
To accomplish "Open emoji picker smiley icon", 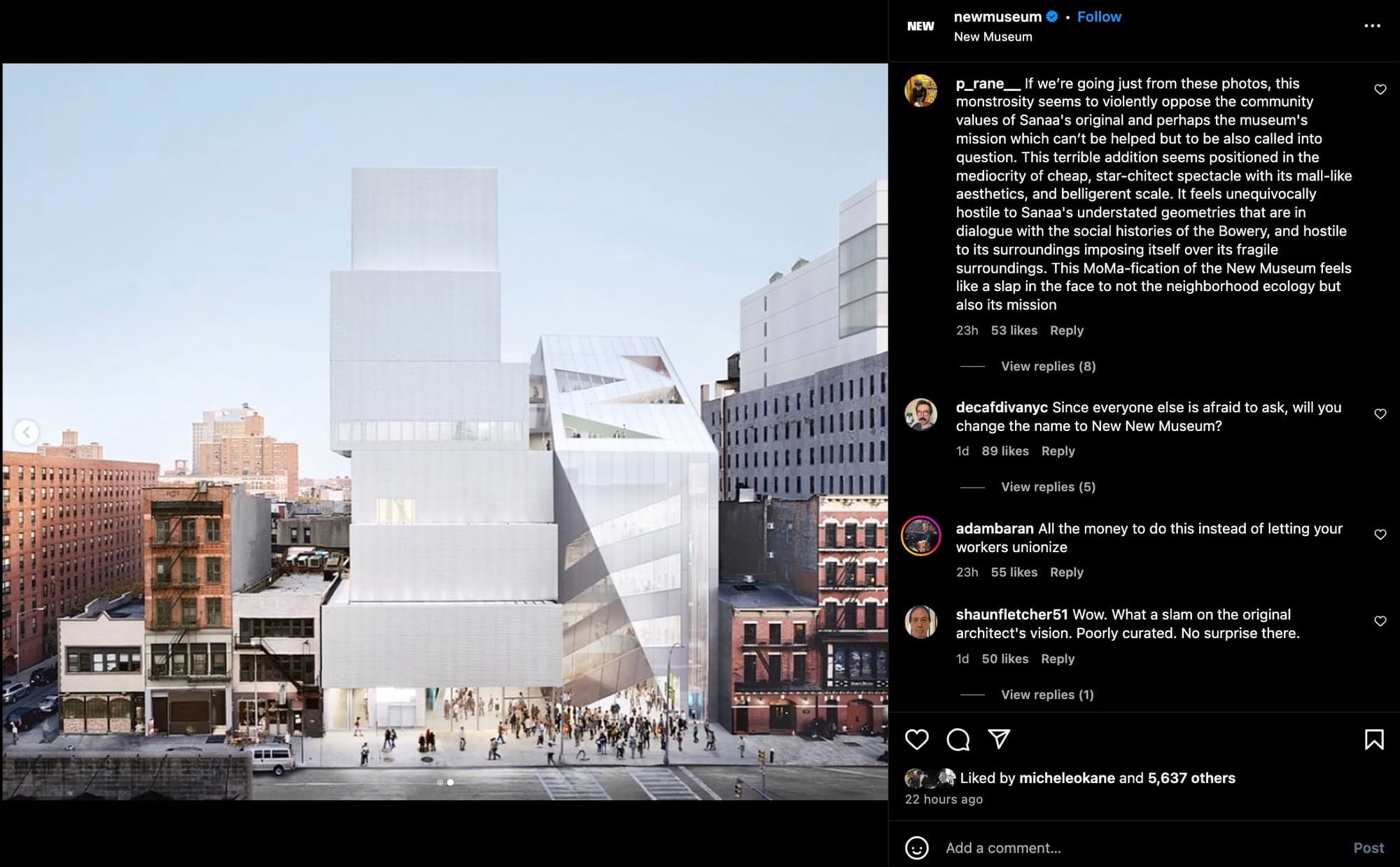I will tap(916, 848).
